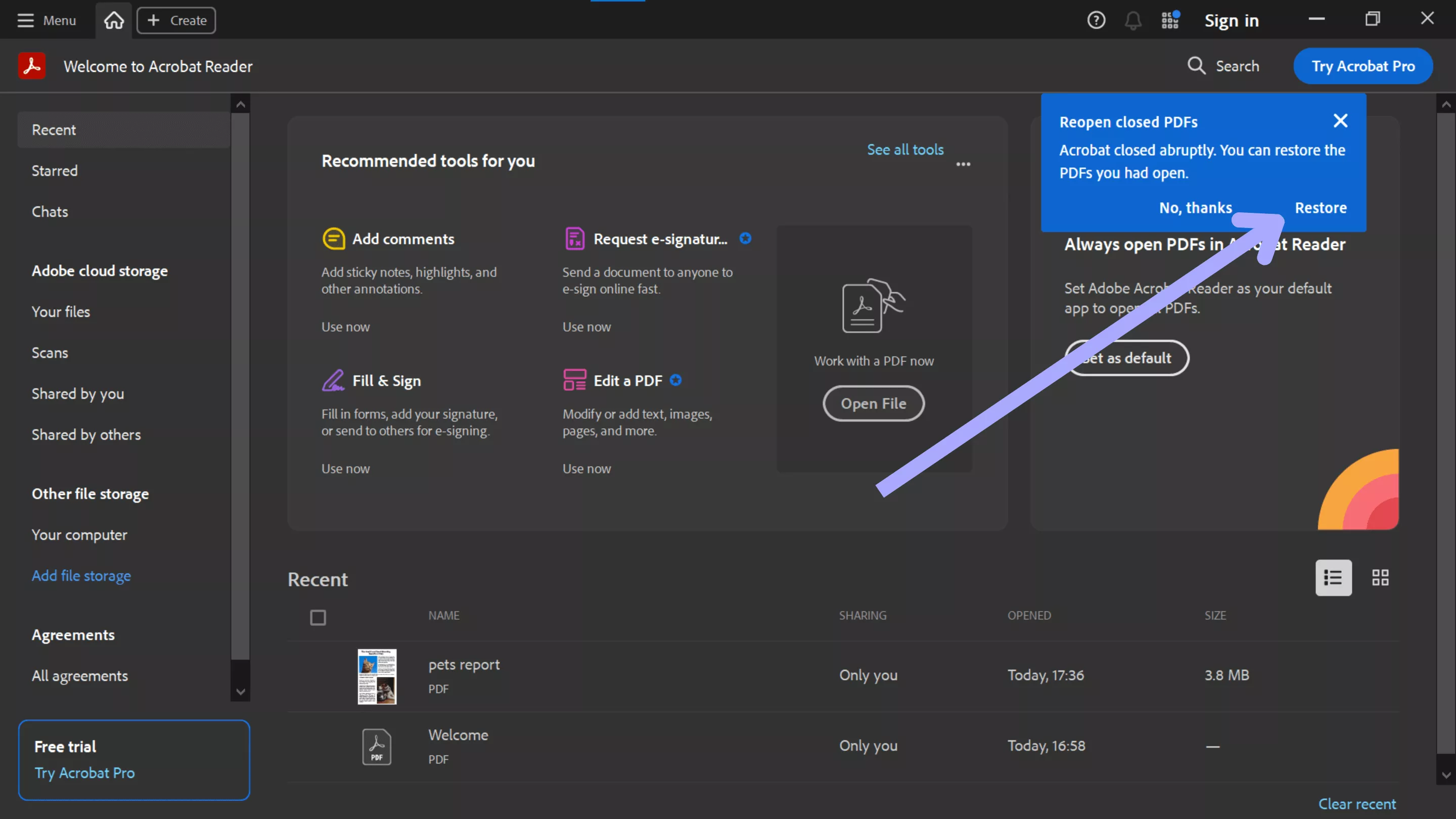Click the See all tools link
Image resolution: width=1456 pixels, height=819 pixels.
(905, 150)
